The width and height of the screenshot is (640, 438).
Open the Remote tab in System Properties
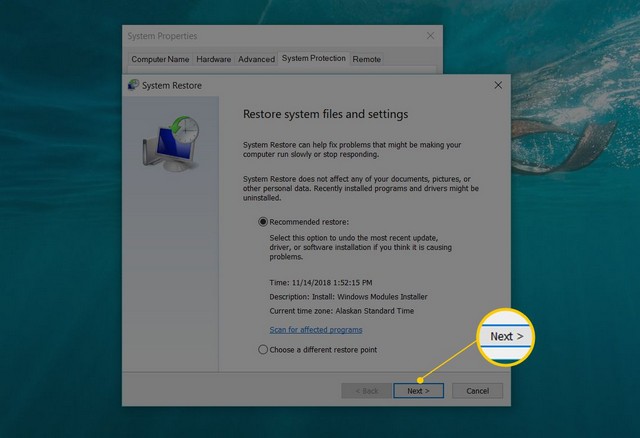pyautogui.click(x=367, y=59)
